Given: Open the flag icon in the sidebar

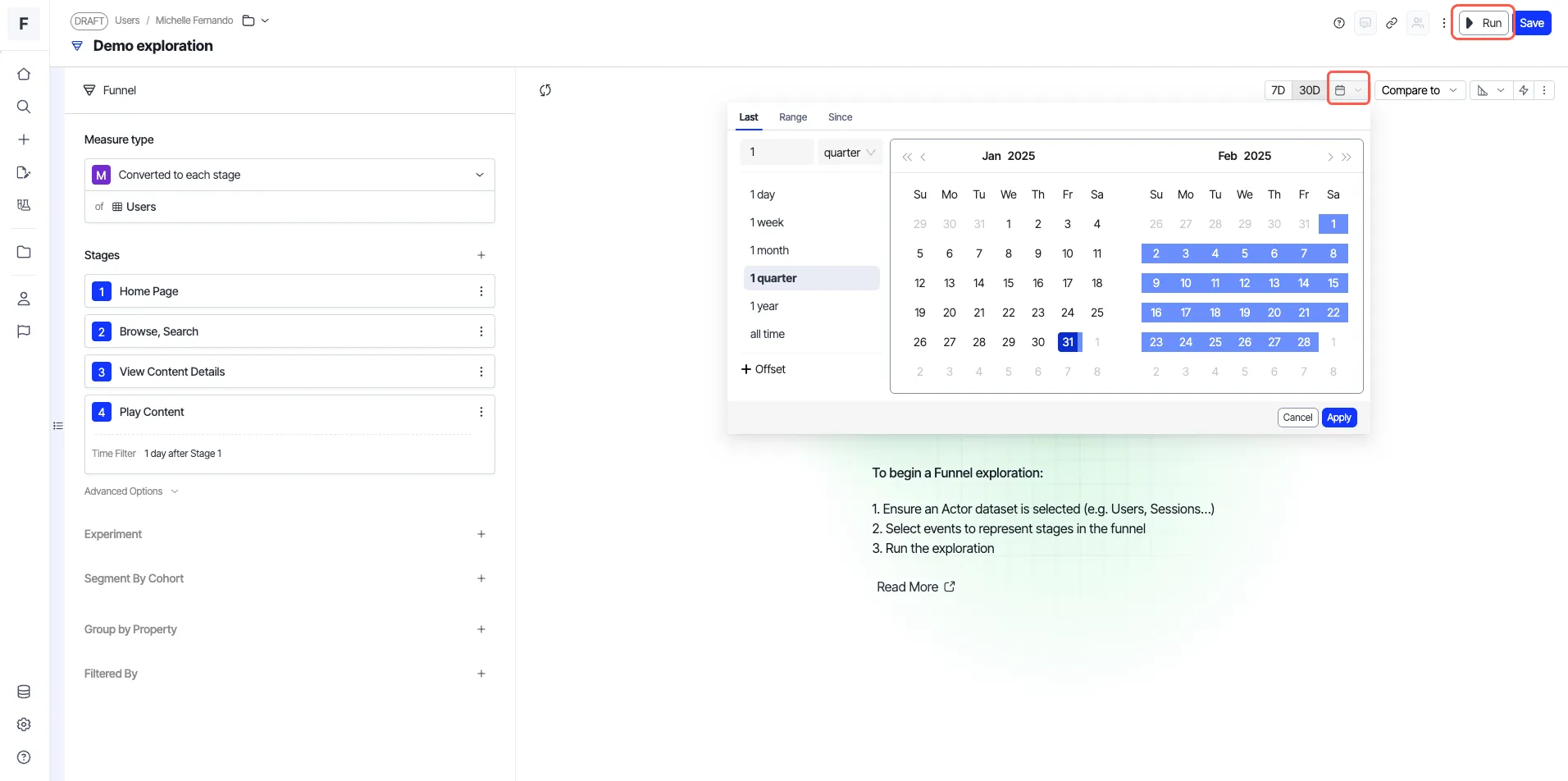Looking at the screenshot, I should 24,331.
